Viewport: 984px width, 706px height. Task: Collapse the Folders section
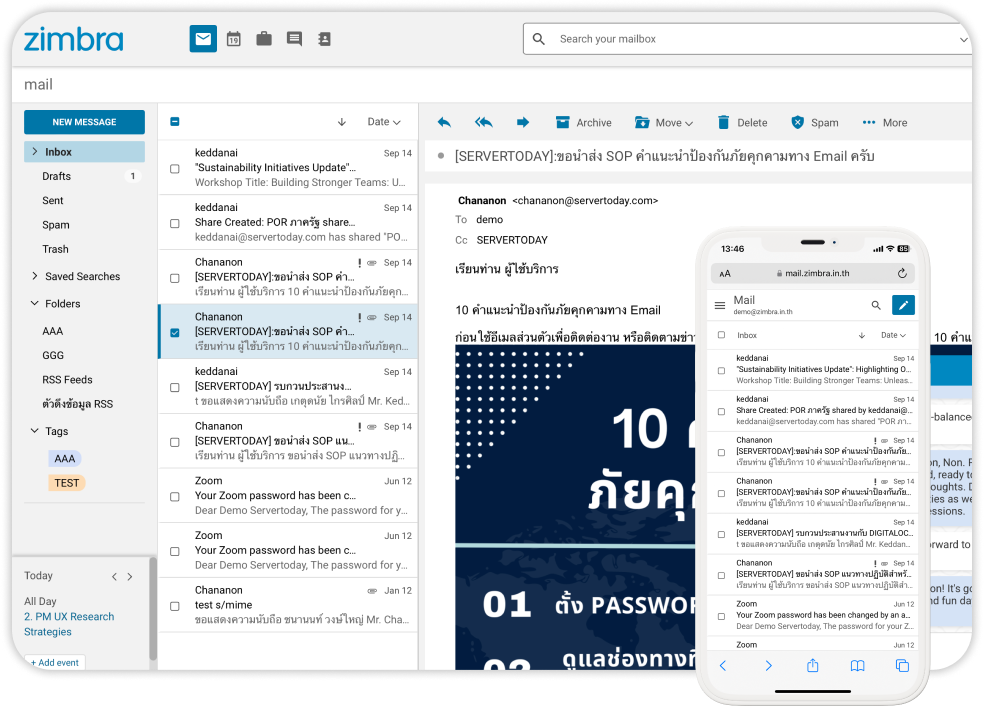[35, 303]
